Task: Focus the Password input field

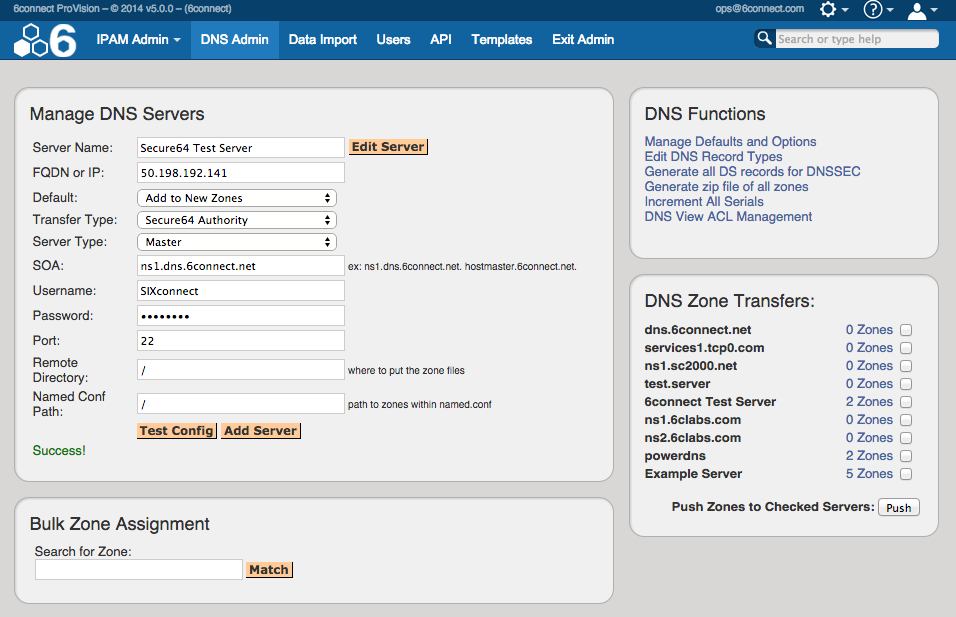Action: tap(241, 316)
